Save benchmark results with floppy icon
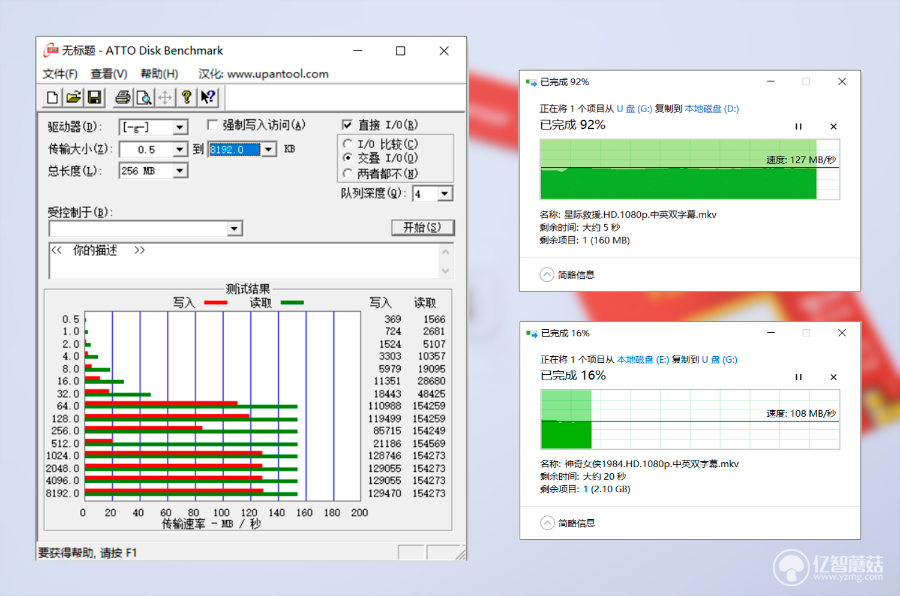 tap(94, 98)
